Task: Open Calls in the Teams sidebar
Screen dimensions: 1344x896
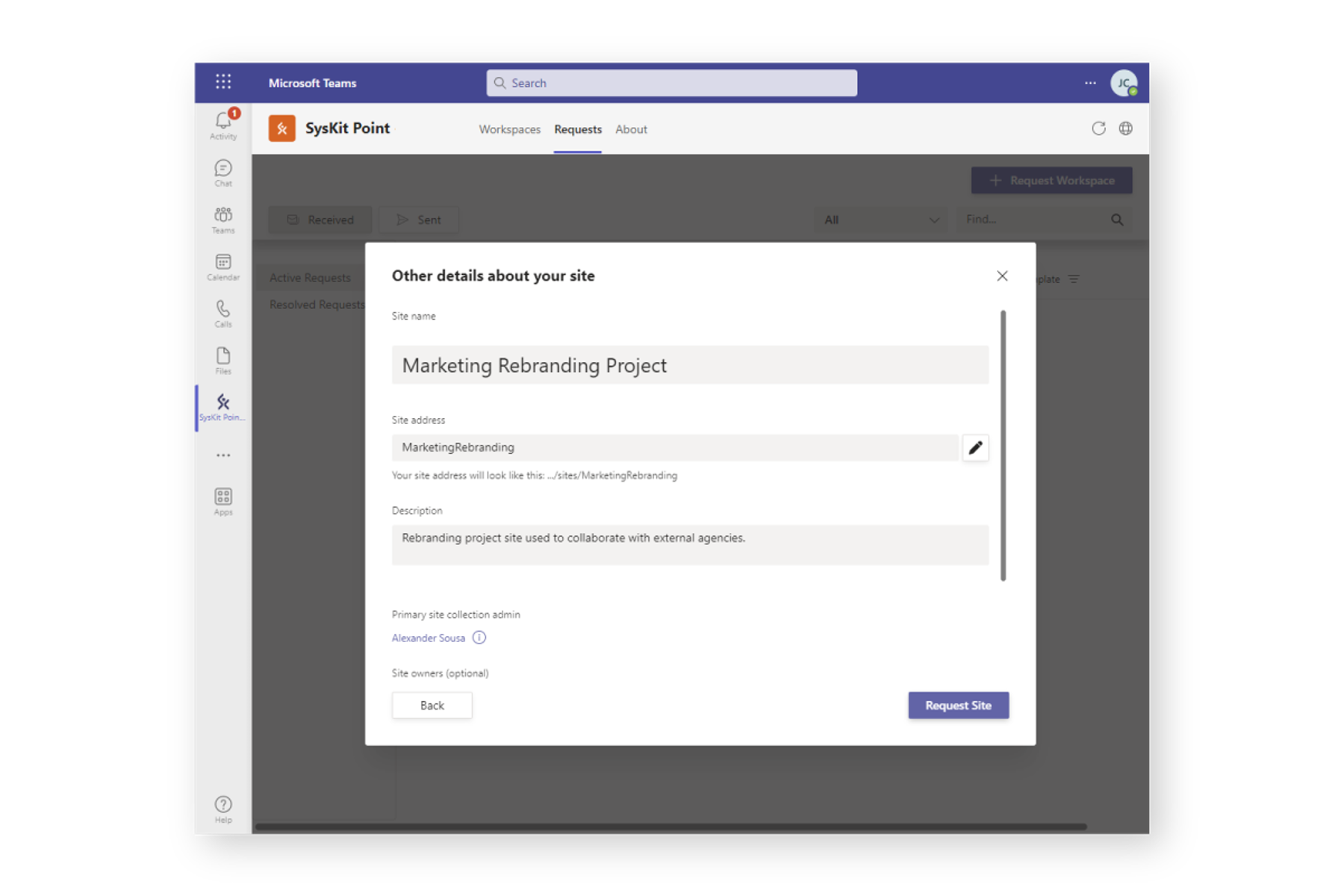Action: [x=222, y=313]
